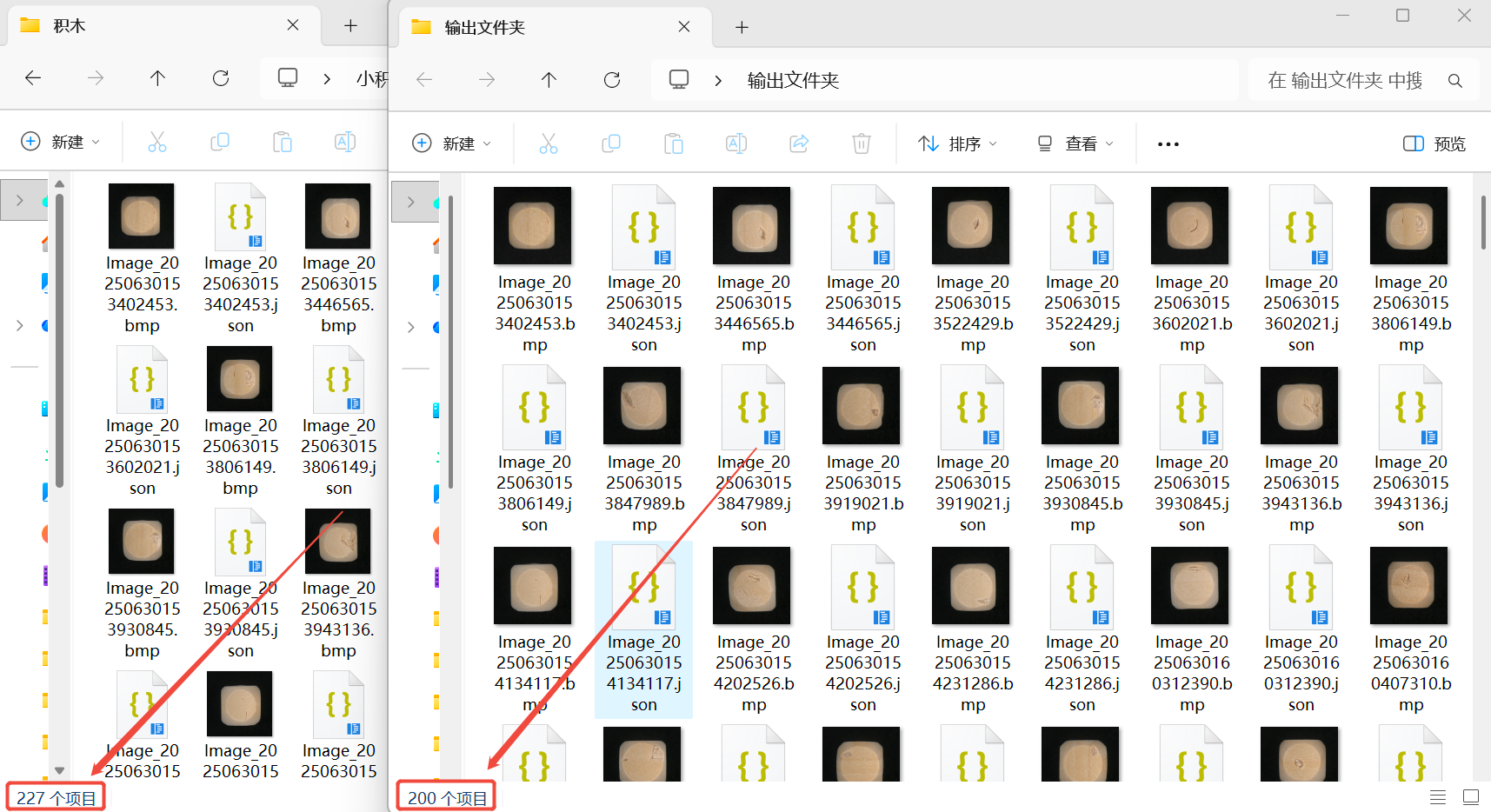This screenshot has height=812, width=1491.
Task: Add new tab in 输出文件夹 window
Action: [742, 28]
